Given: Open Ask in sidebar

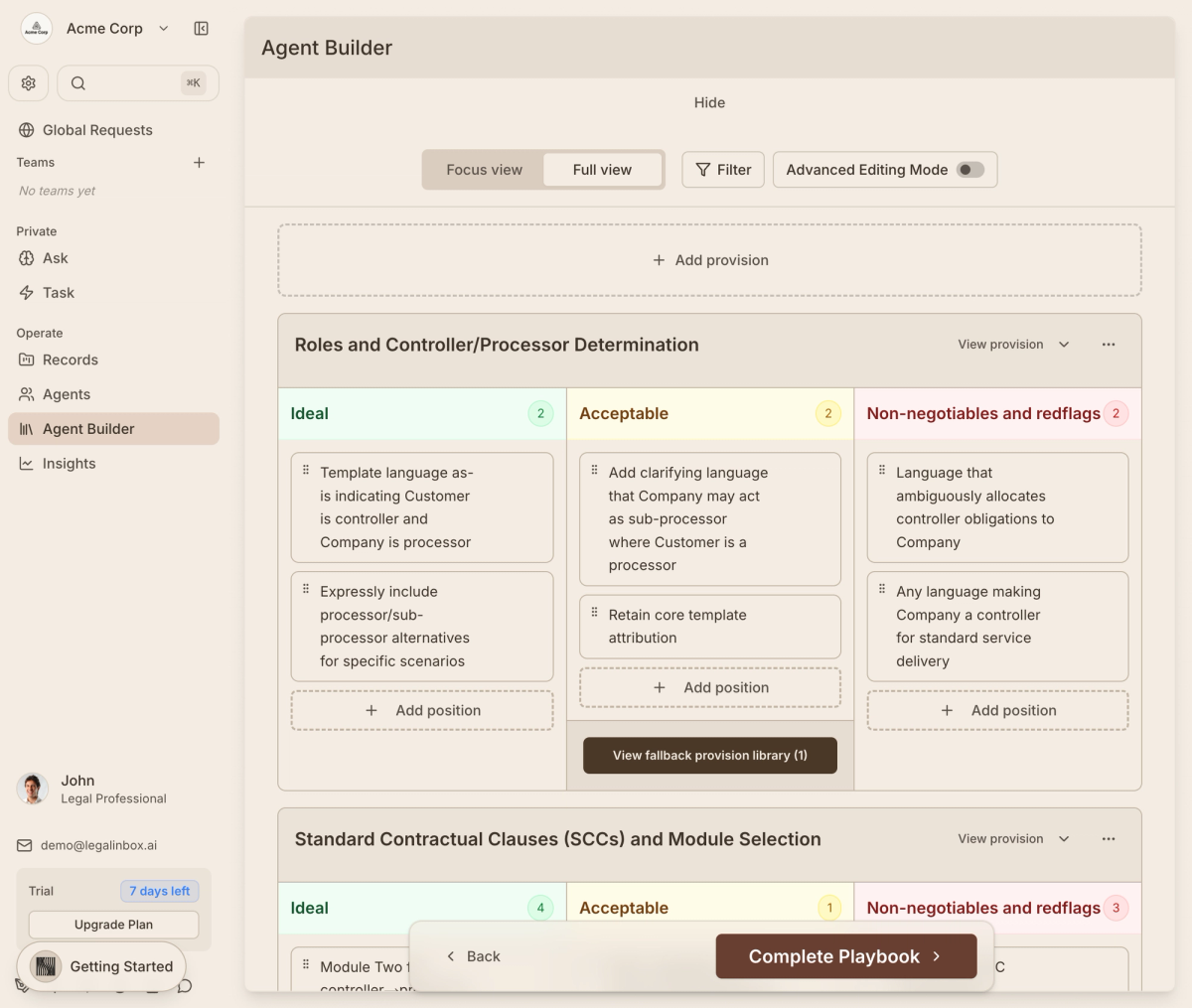Looking at the screenshot, I should 113,258.
